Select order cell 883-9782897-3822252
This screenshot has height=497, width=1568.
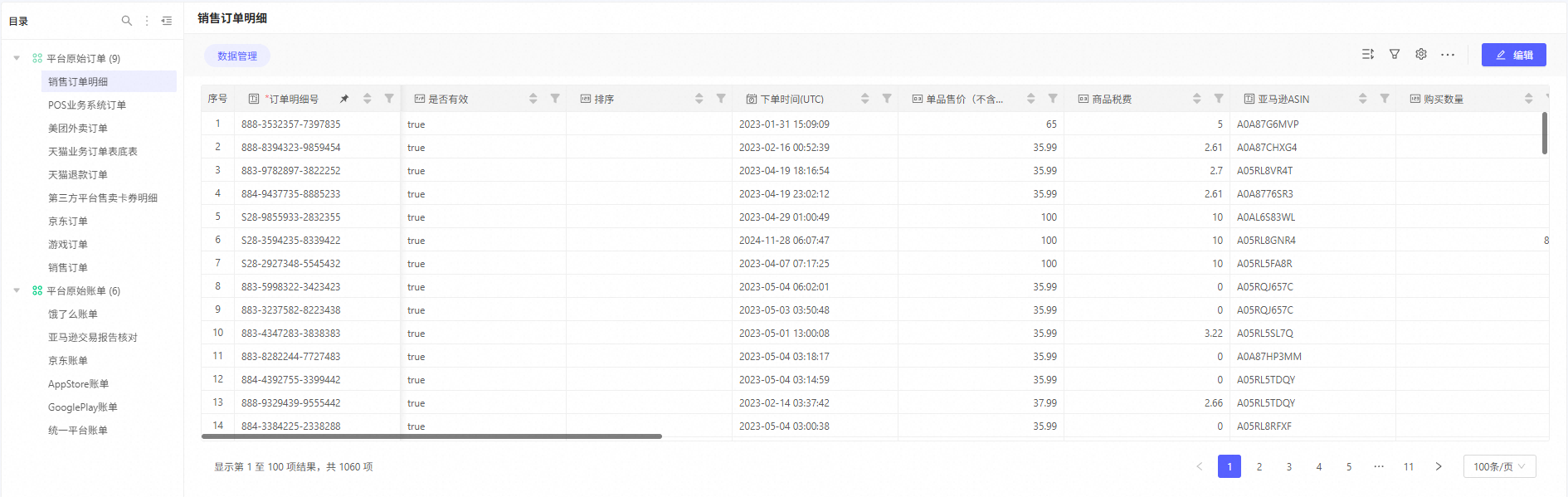coord(290,170)
